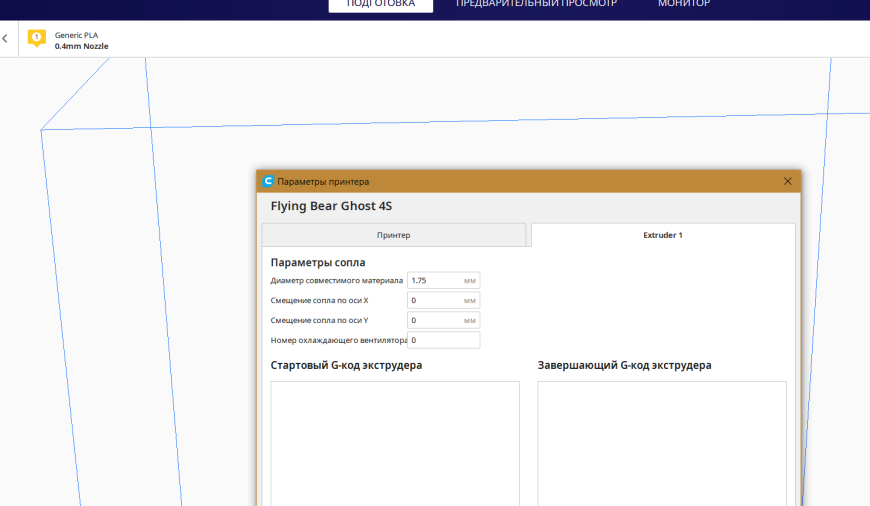Screen dimensions: 870x506
Task: Switch to the Принтер tab
Action: [393, 235]
